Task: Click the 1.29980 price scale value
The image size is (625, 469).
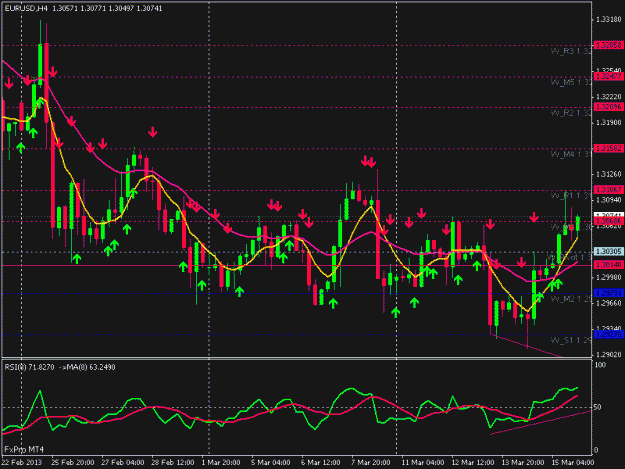Action: click(x=609, y=277)
